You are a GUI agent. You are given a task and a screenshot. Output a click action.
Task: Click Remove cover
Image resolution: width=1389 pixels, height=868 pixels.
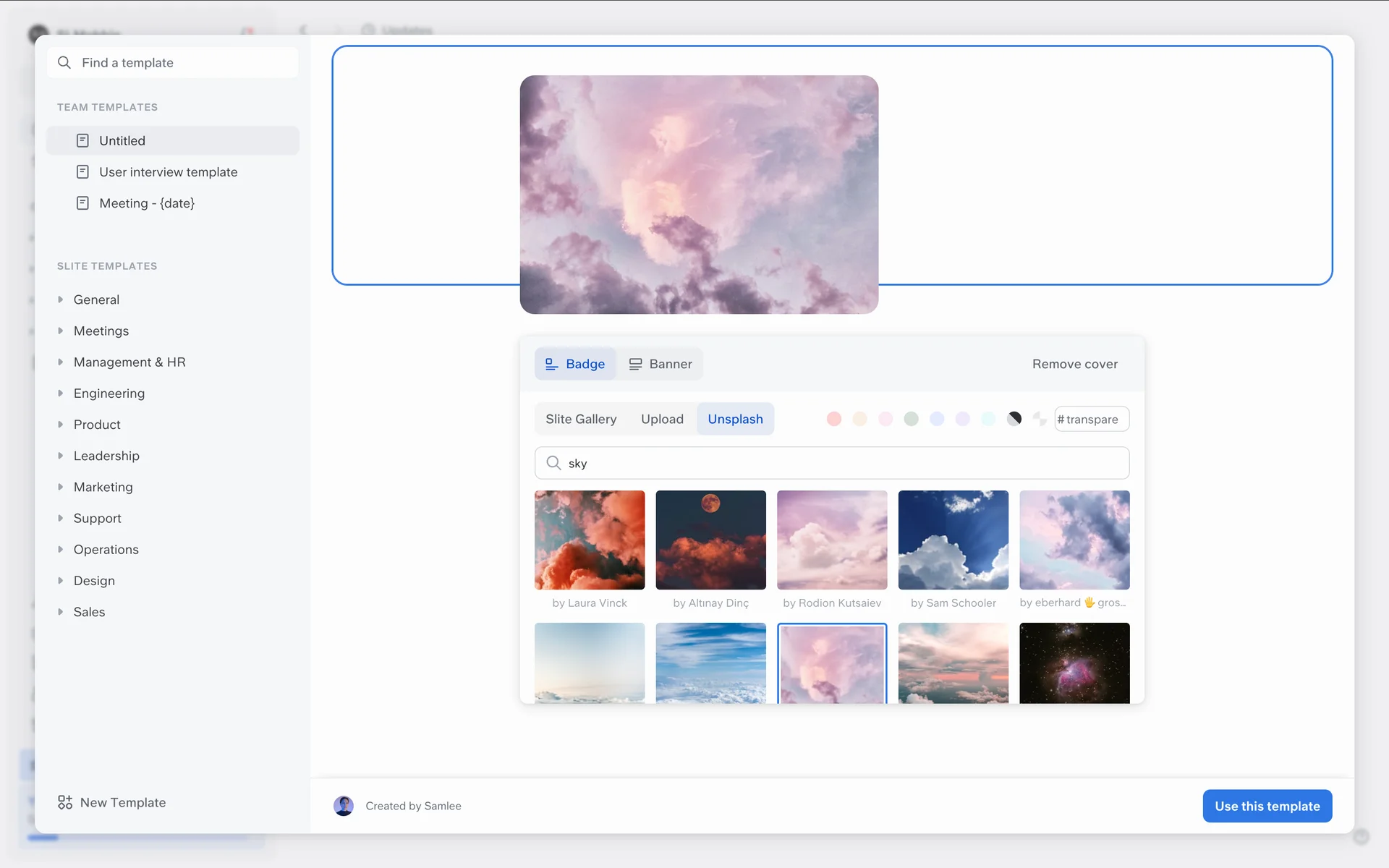coord(1074,364)
